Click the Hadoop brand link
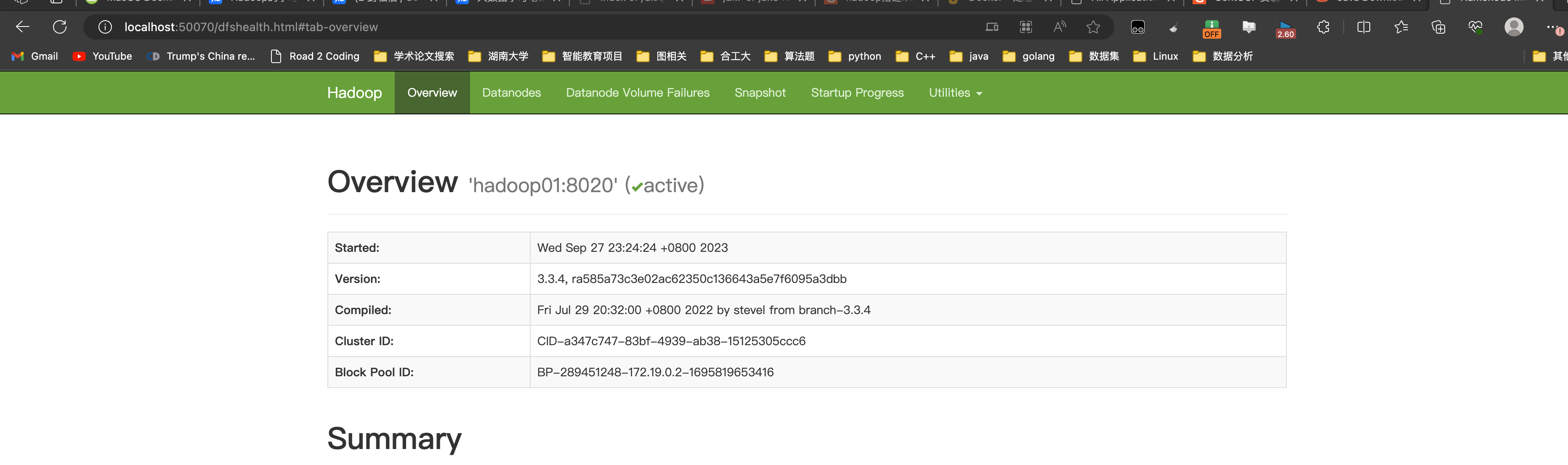 [x=354, y=93]
